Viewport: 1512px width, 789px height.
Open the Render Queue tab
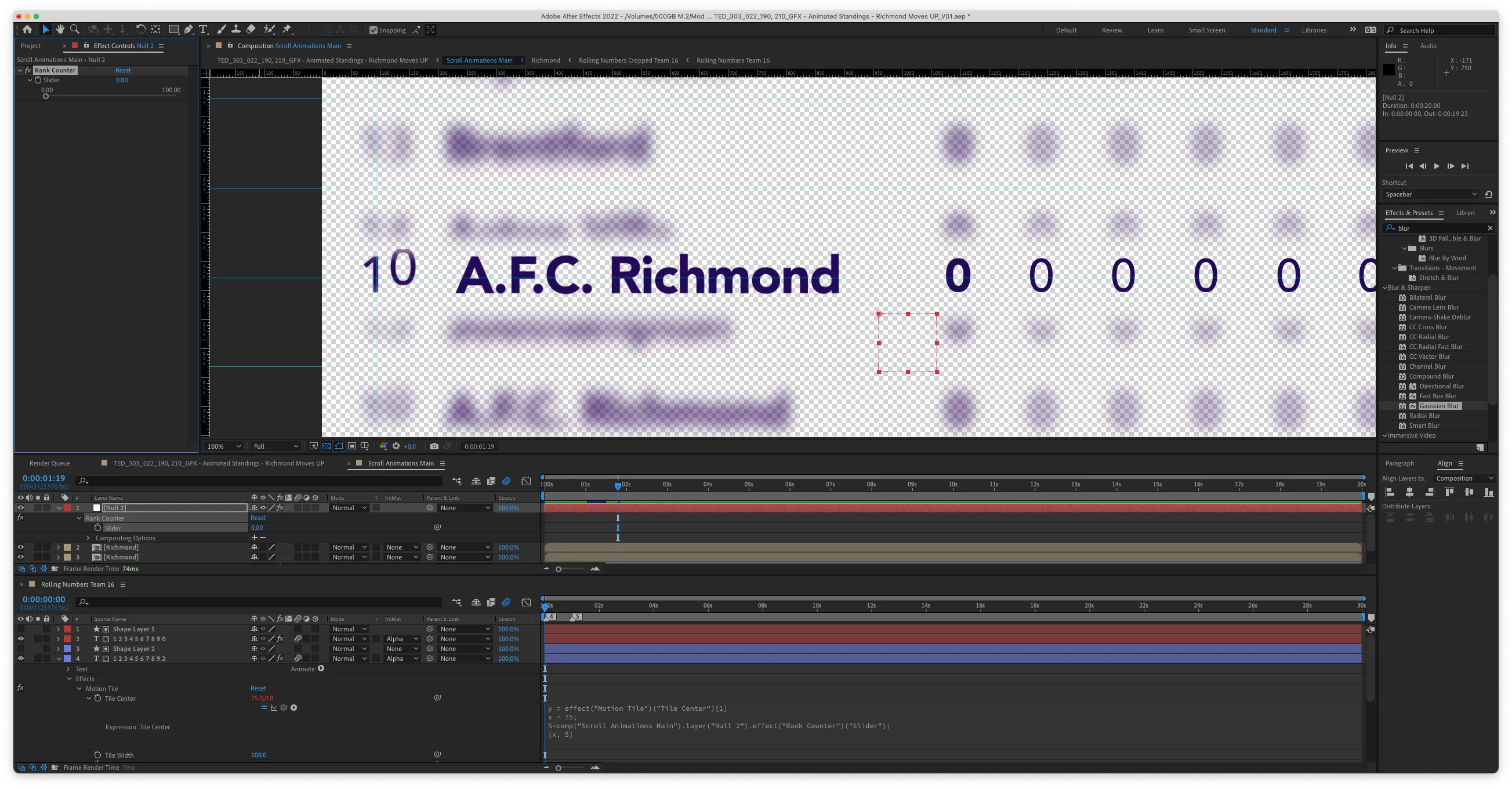[x=49, y=463]
